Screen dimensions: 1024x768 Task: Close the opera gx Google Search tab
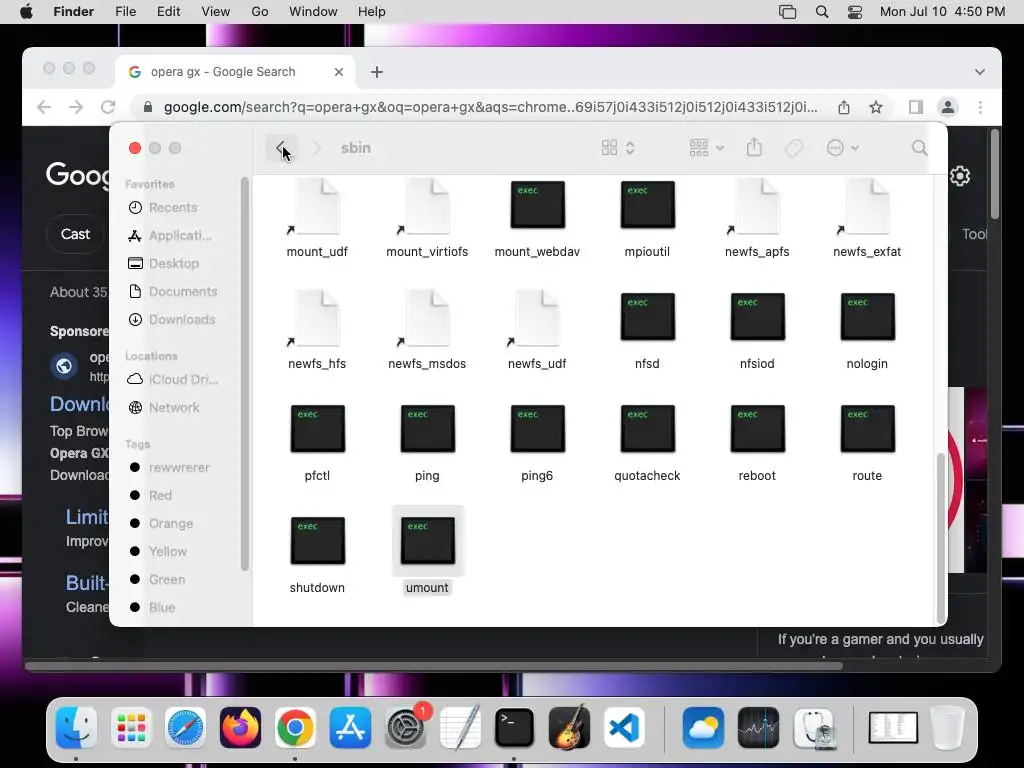tap(339, 72)
